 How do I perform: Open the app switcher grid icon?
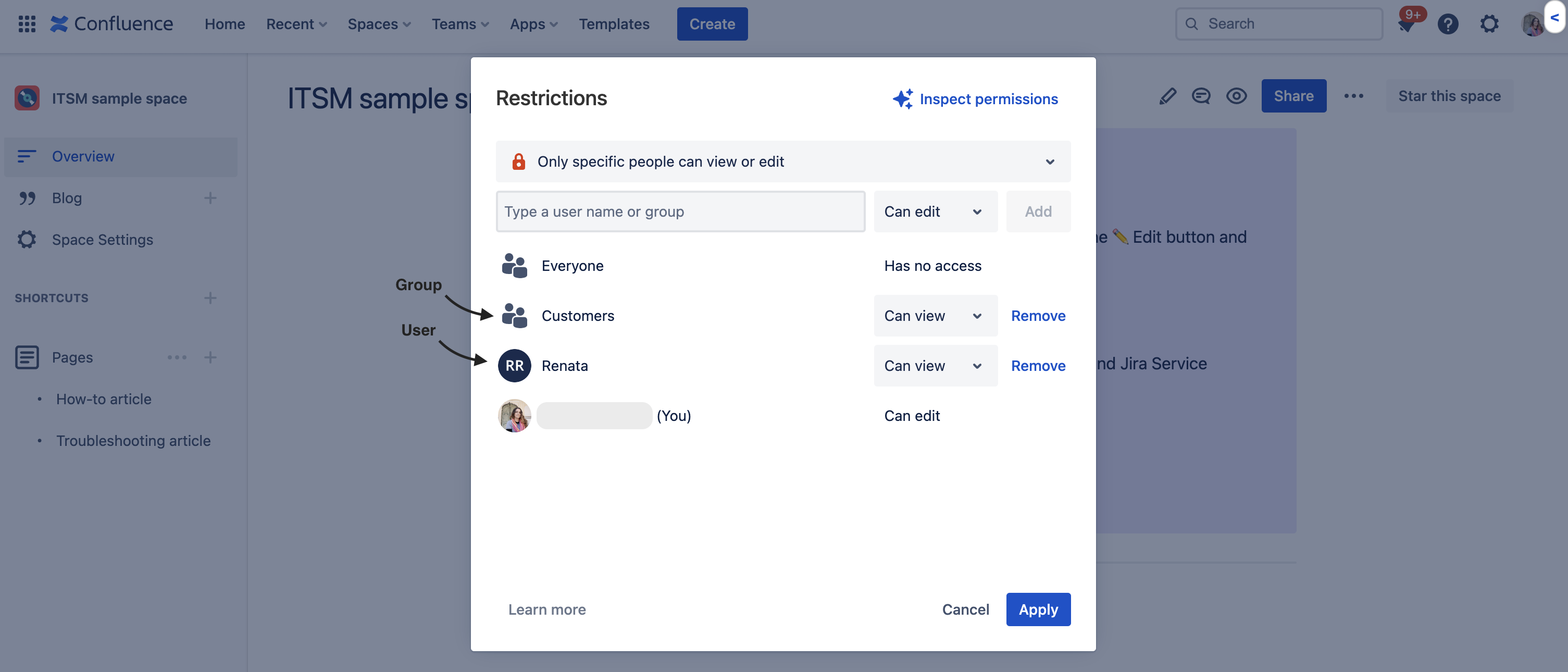(27, 24)
